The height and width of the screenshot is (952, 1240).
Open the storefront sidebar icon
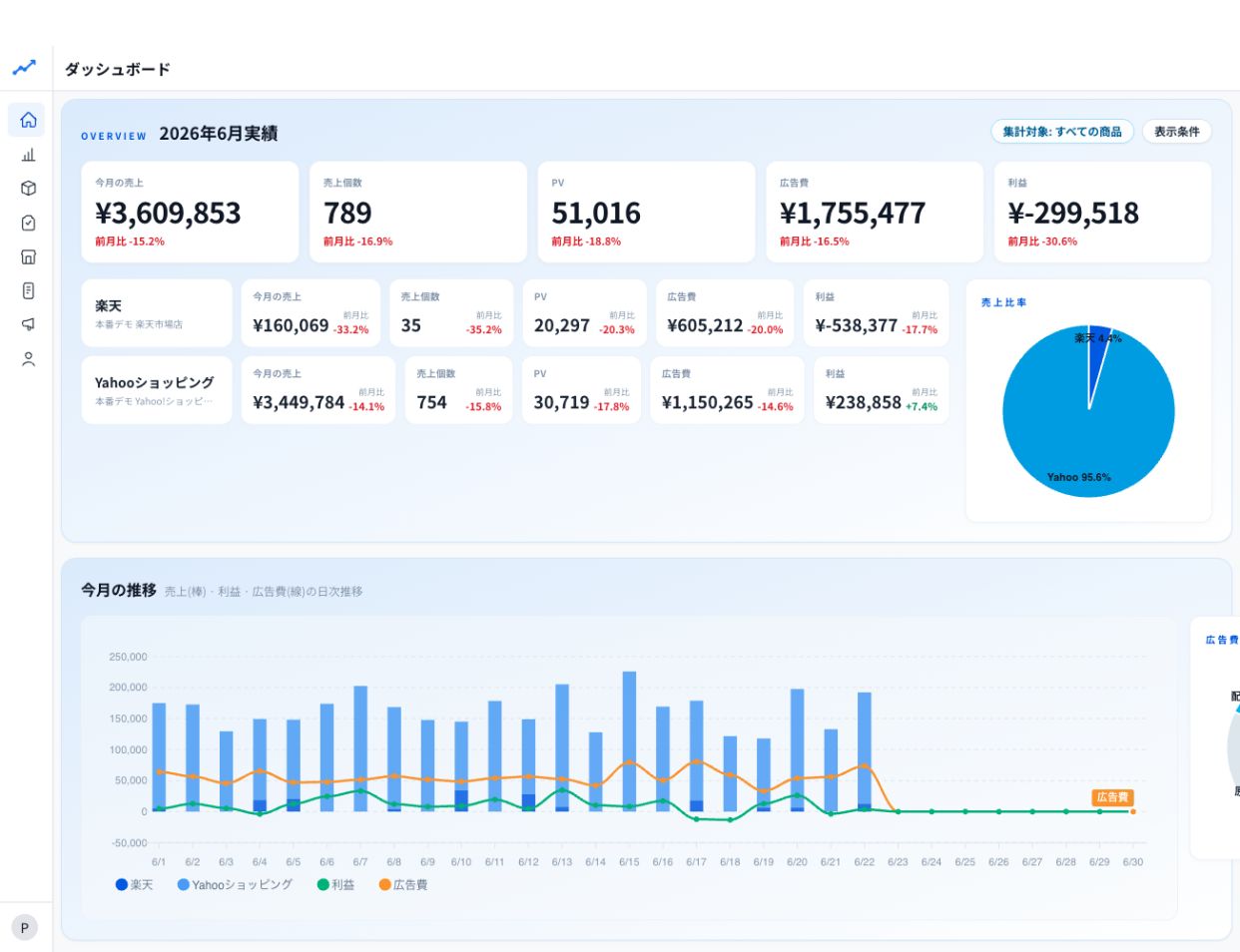28,256
